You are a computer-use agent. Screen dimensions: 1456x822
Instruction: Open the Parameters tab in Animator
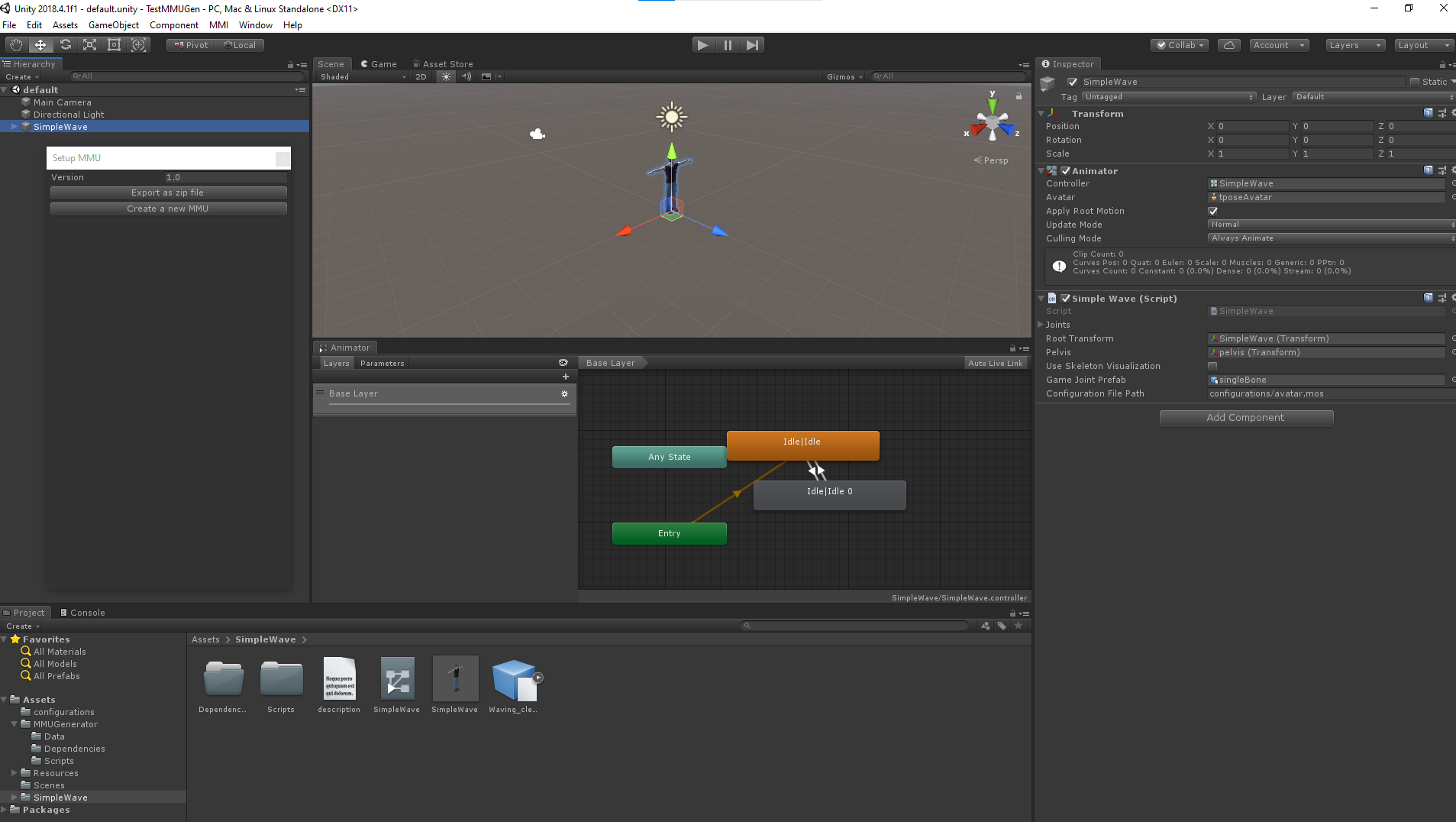pyautogui.click(x=382, y=363)
